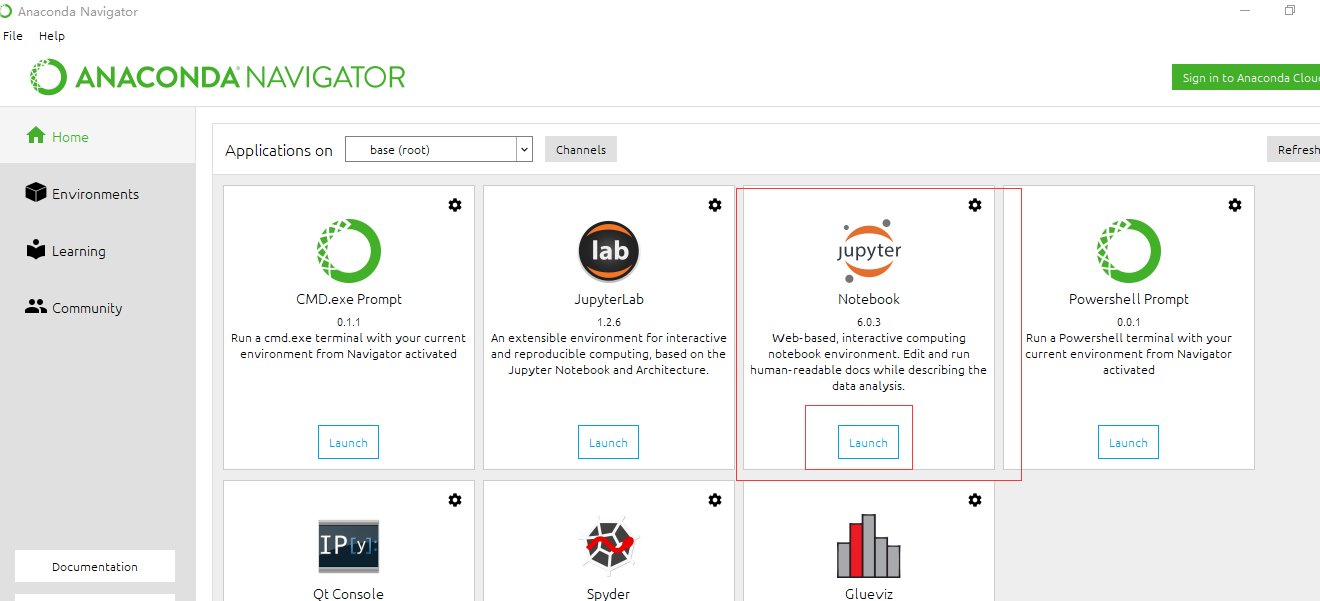Click the Anaconda title bar app icon
Screen dimensions: 1320x601
click(7, 12)
